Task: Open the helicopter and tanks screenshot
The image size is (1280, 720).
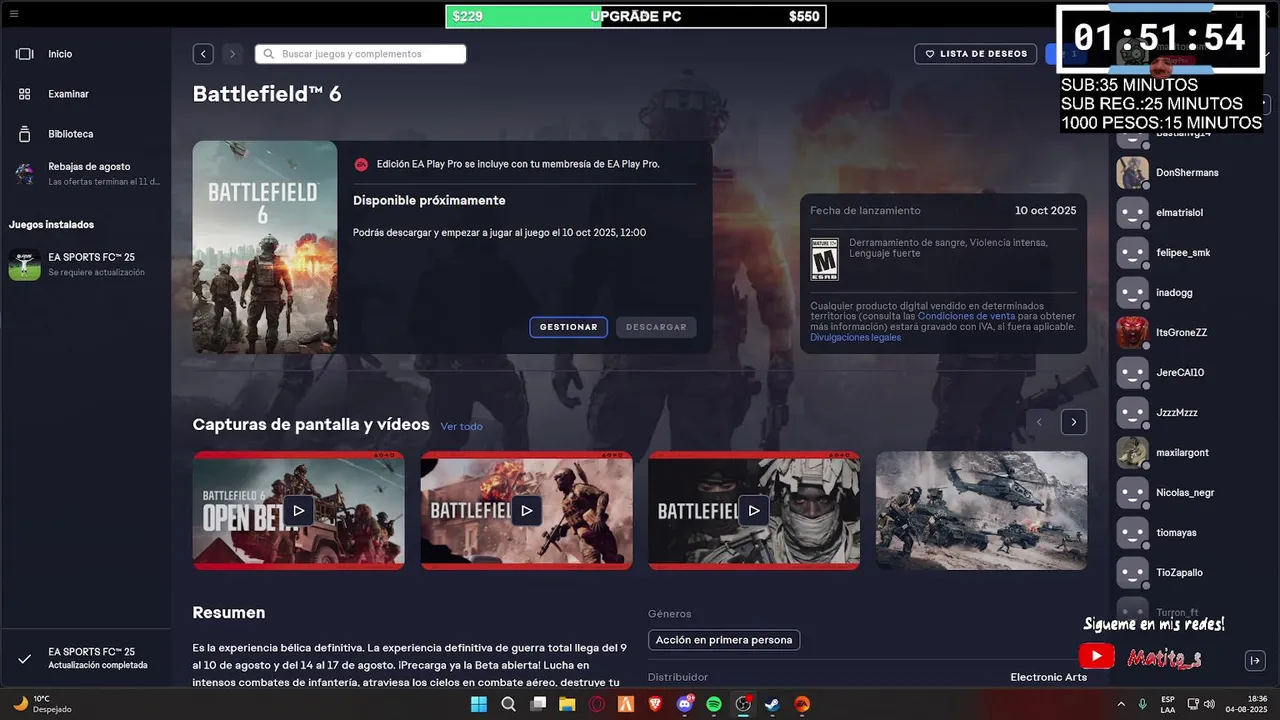Action: point(981,510)
